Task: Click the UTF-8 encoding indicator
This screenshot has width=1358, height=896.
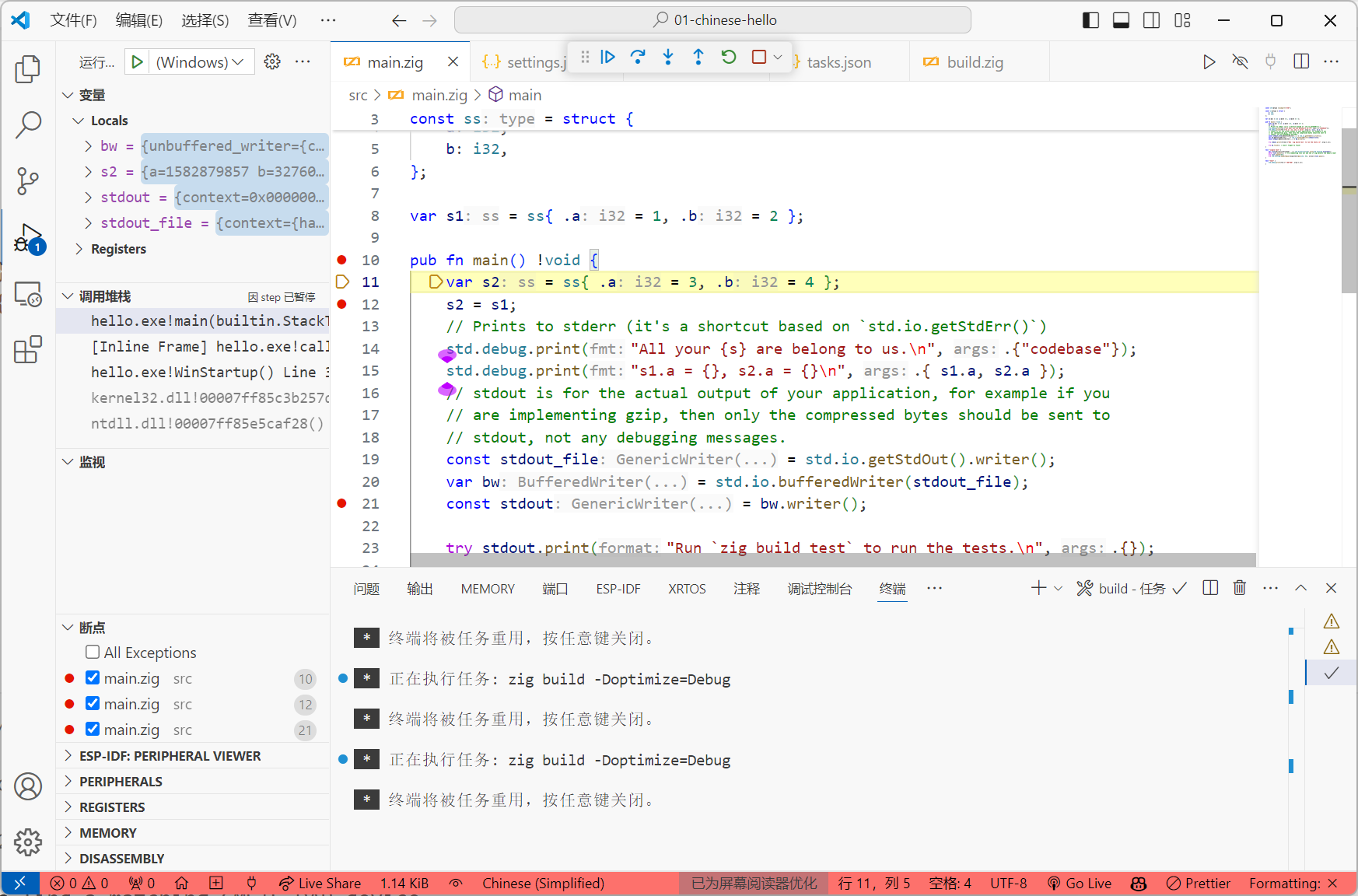Action: pyautogui.click(x=1008, y=883)
